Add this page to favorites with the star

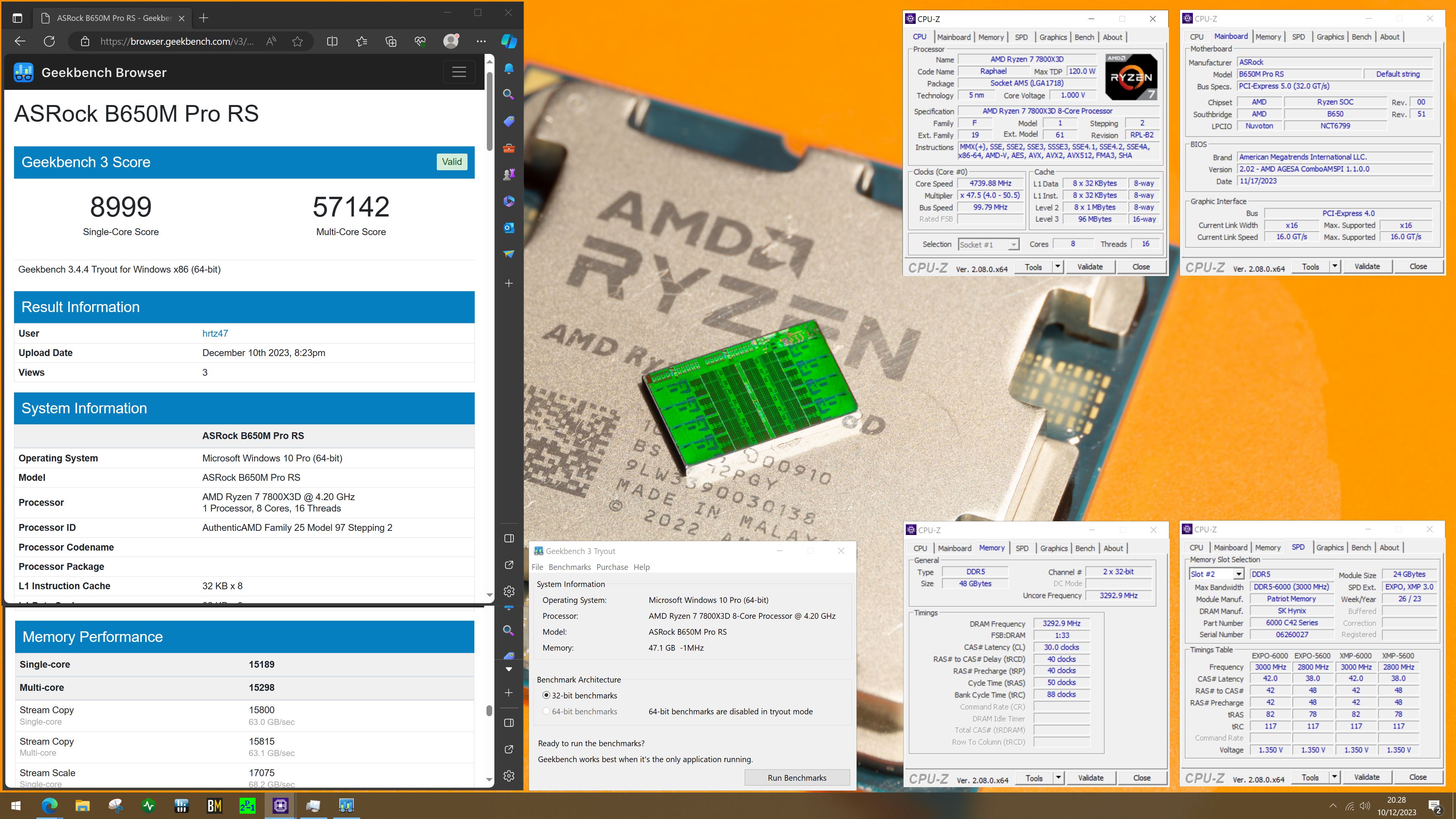point(297,41)
